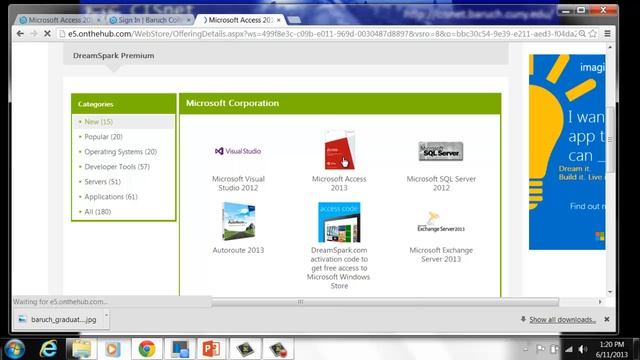Open Microsoft Access 2013 link
This screenshot has width=640, height=360.
coord(339,183)
